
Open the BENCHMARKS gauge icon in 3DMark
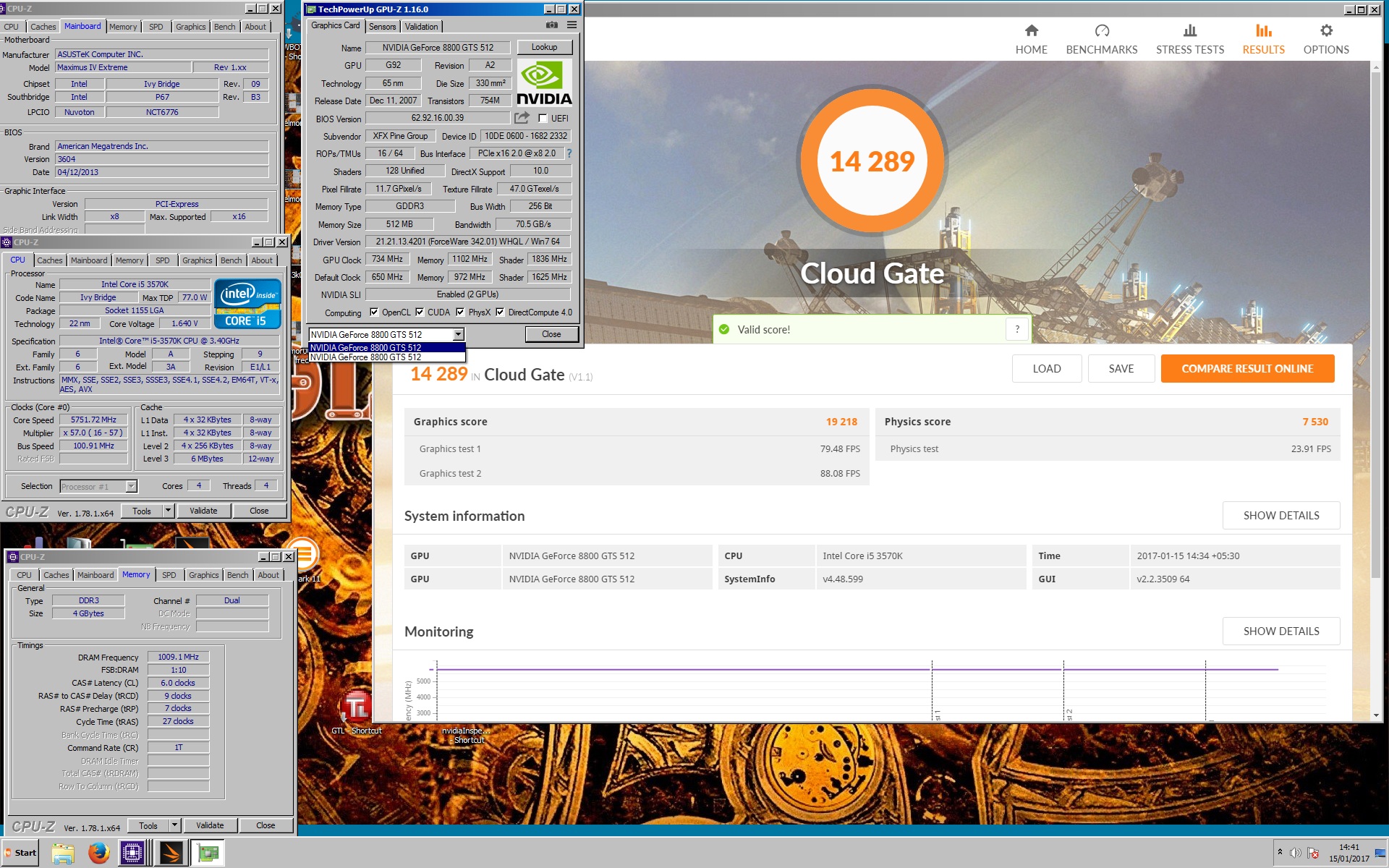tap(1102, 30)
